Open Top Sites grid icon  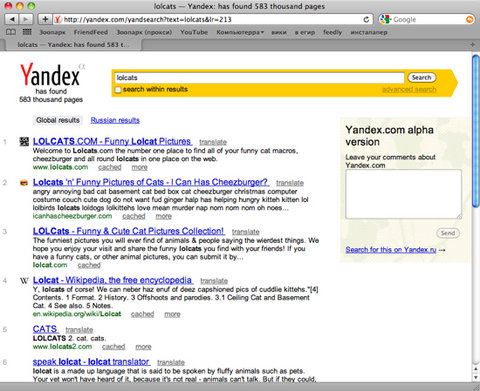27,32
